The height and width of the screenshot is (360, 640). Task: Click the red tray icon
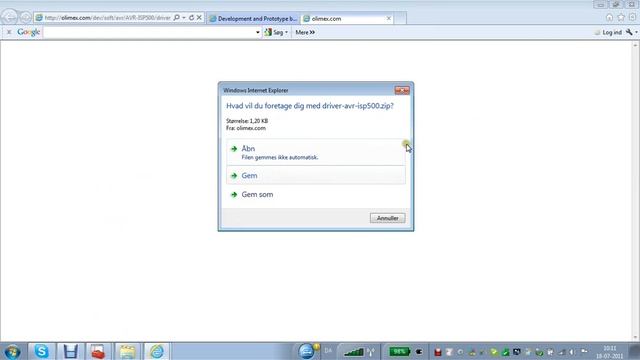(x=438, y=352)
